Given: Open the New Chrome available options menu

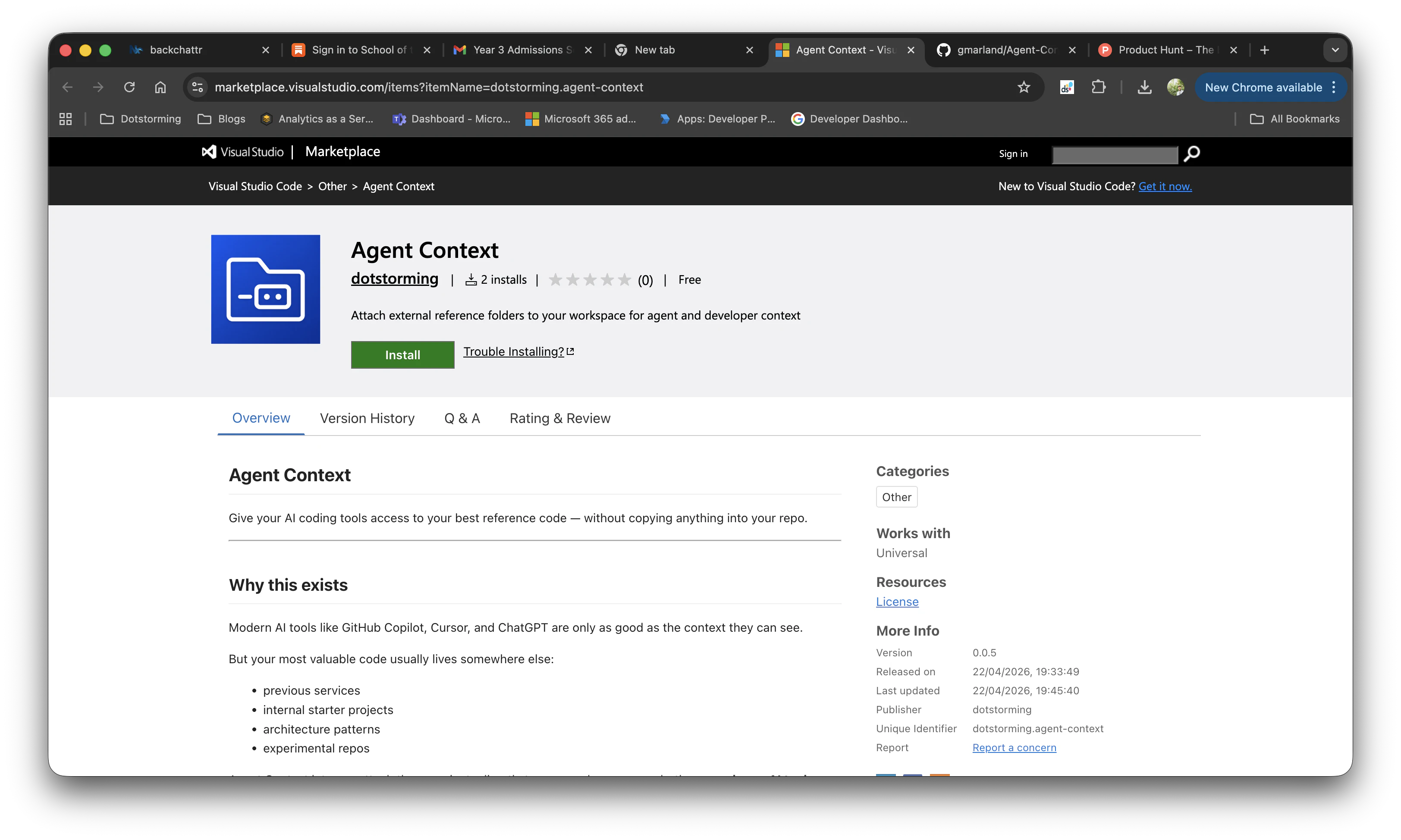Looking at the screenshot, I should coord(1334,87).
